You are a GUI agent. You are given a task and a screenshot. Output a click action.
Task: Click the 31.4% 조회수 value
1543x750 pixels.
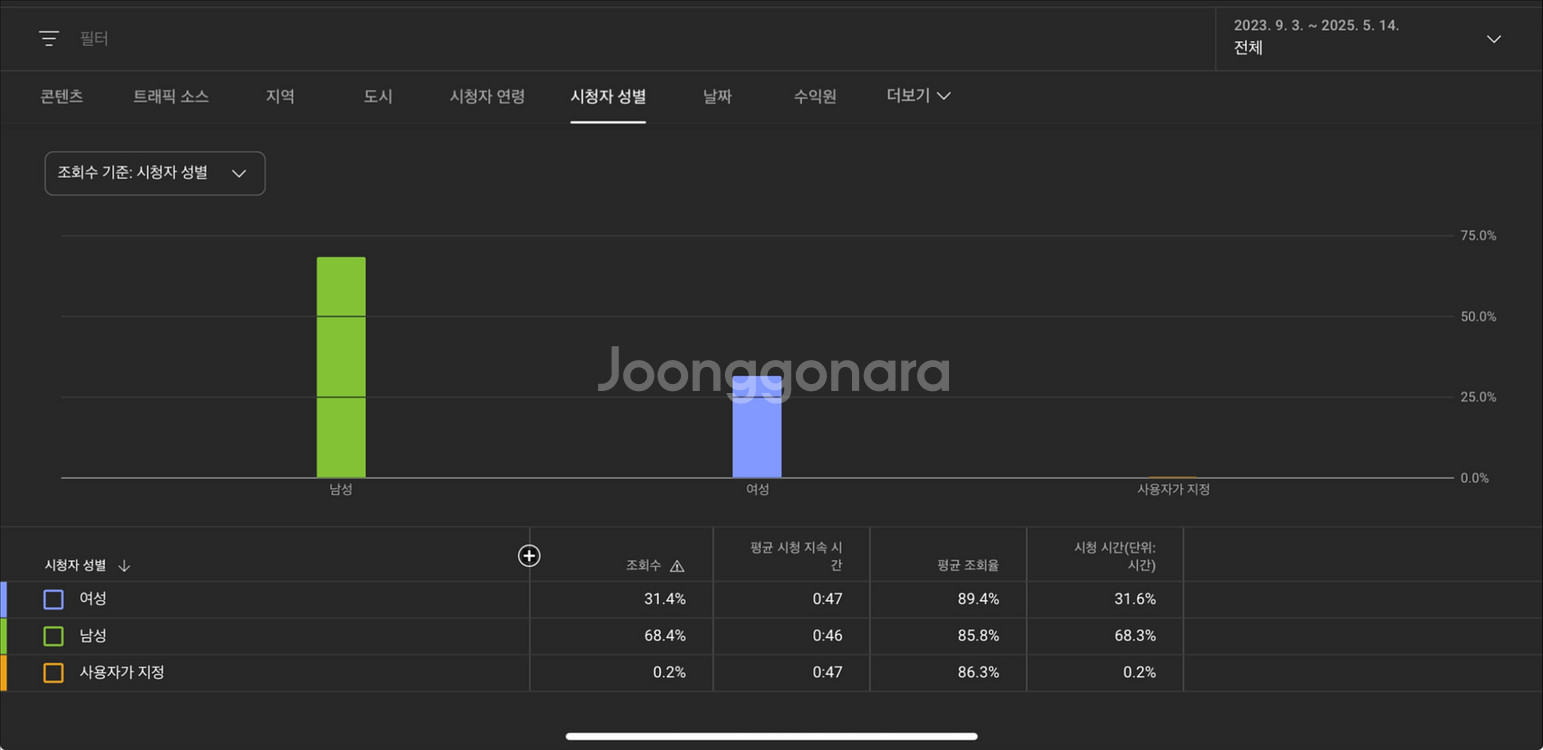pos(665,599)
